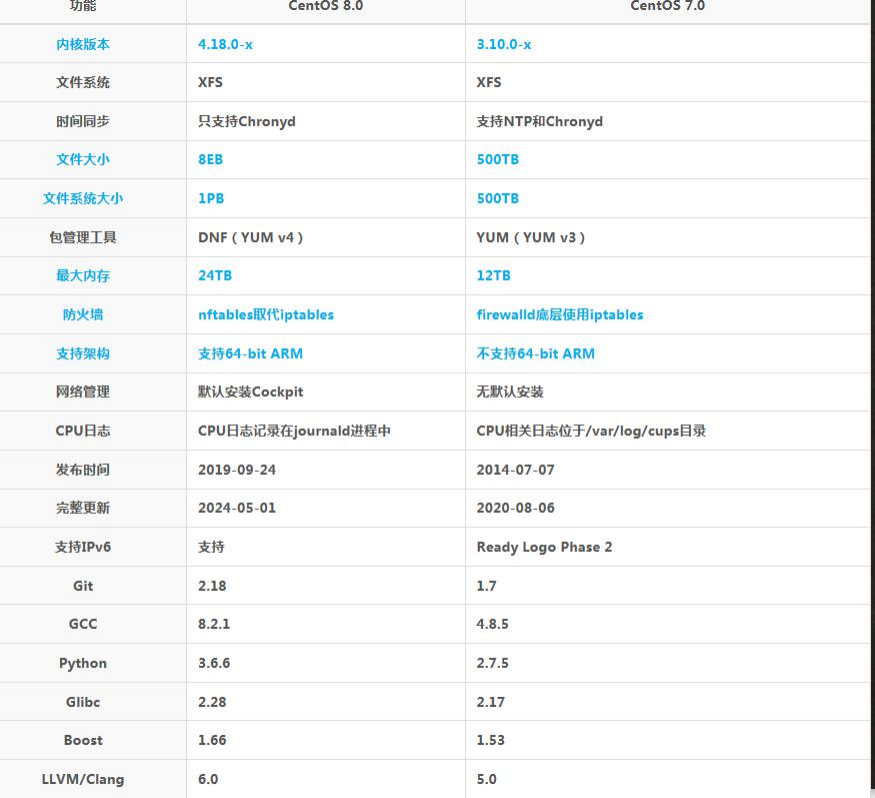Image resolution: width=875 pixels, height=798 pixels.
Task: Click Git version '2.18'
Action: (212, 585)
